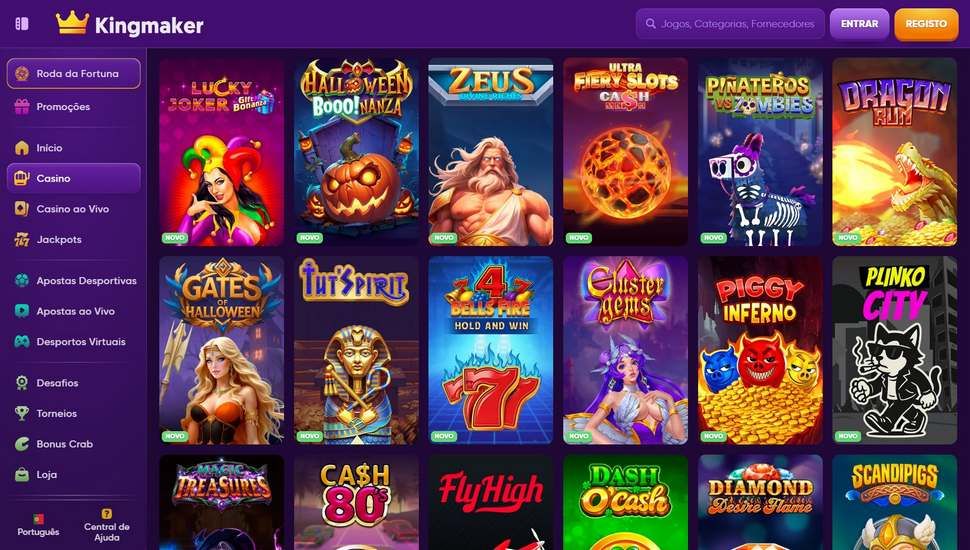Open Central de Ajuda help

click(106, 525)
